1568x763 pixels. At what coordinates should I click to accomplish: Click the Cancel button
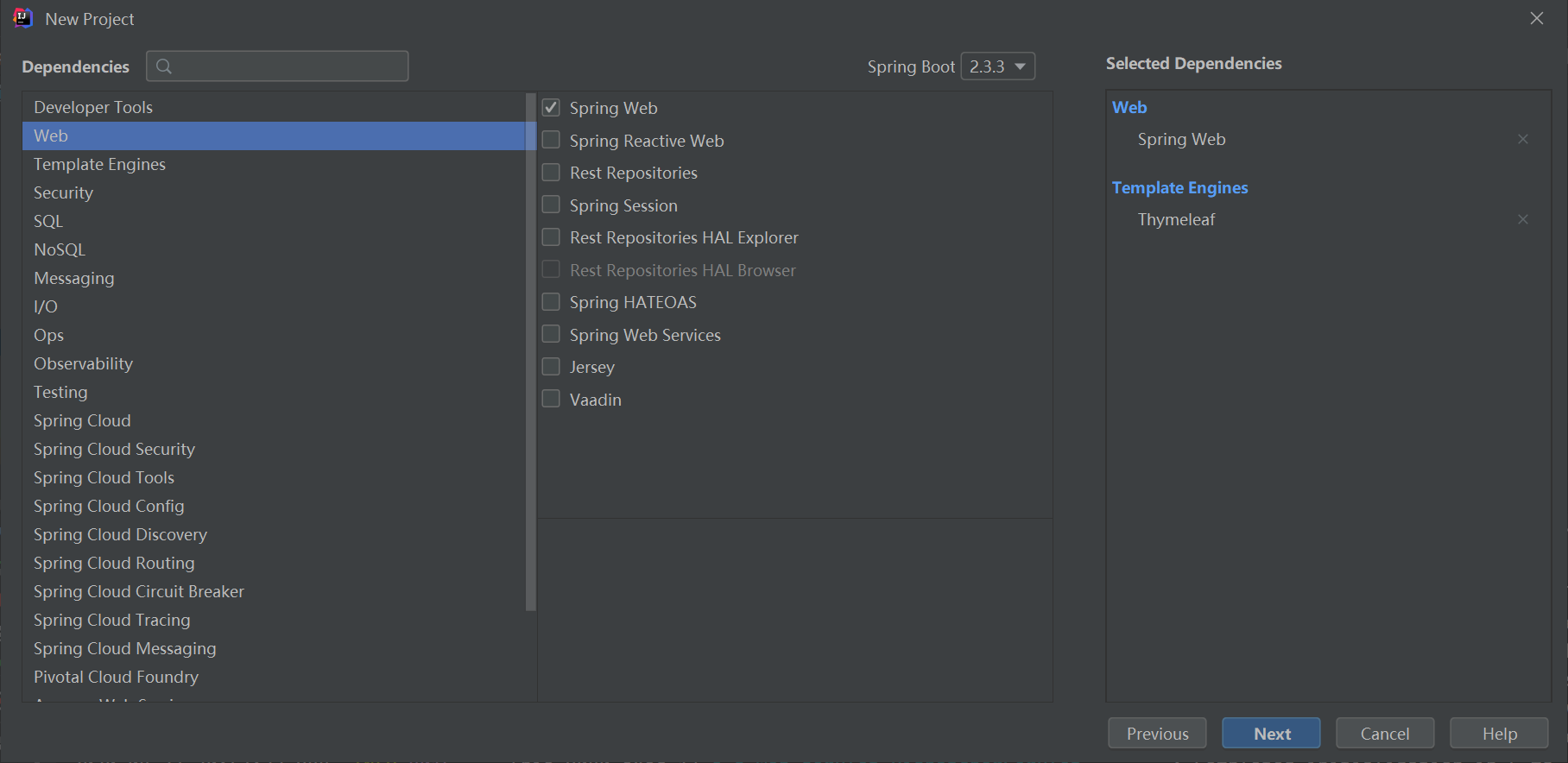coord(1384,733)
